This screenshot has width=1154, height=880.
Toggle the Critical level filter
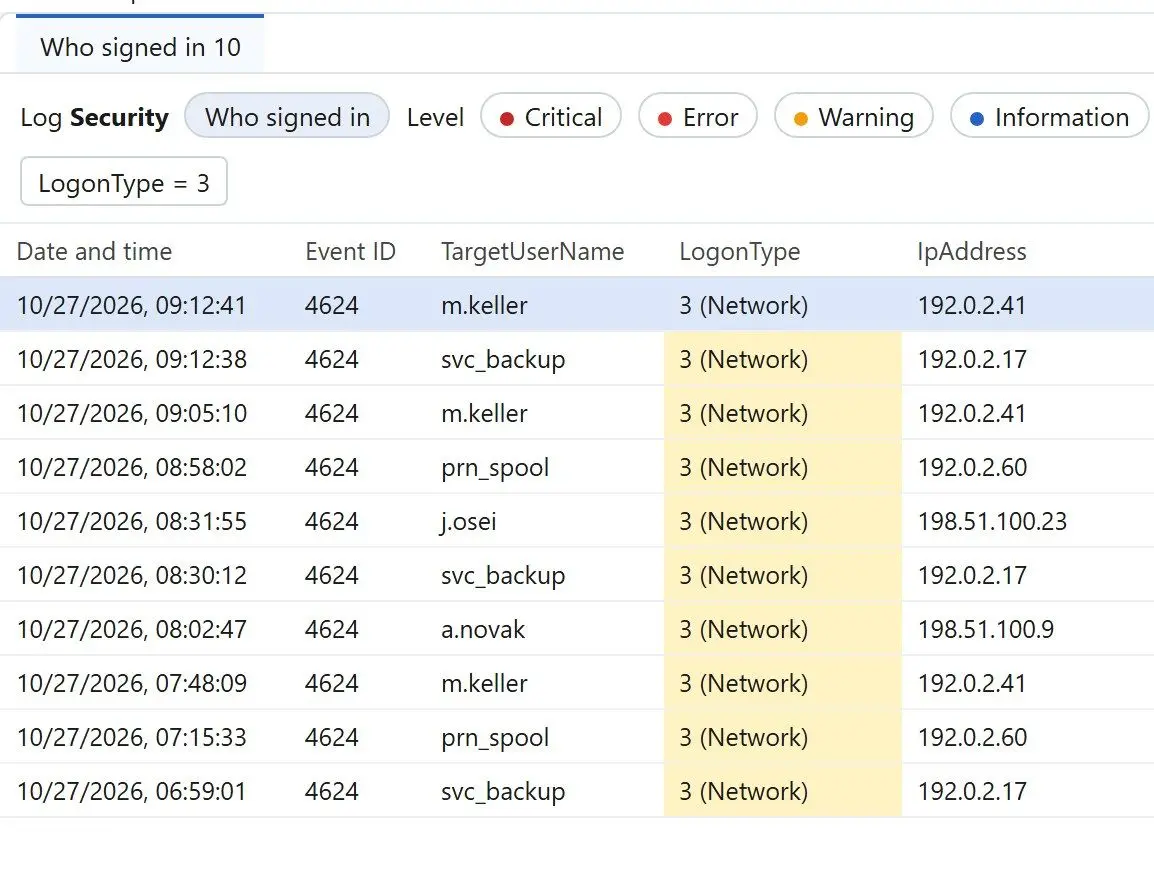(551, 116)
